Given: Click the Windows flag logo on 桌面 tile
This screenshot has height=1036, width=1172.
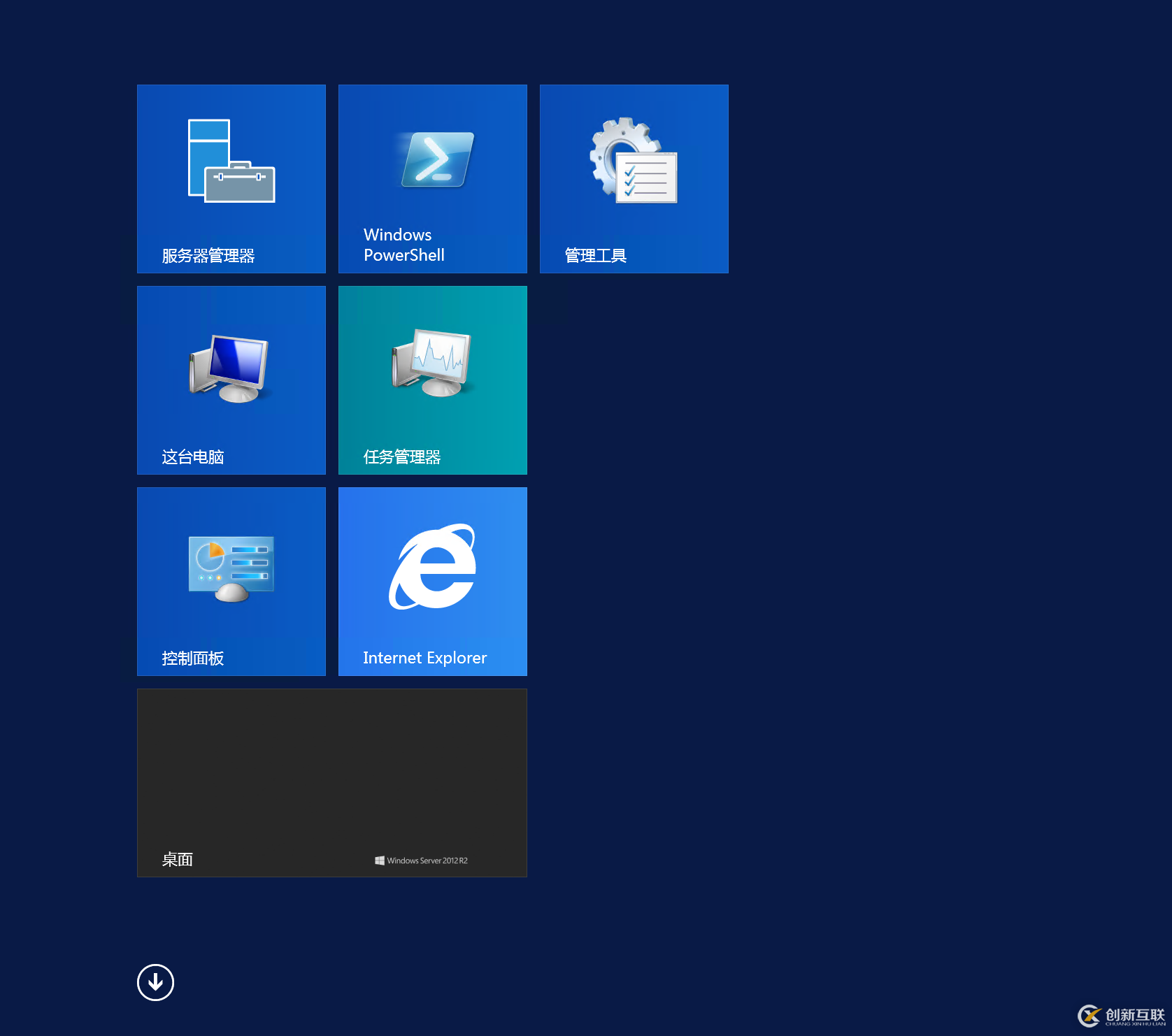Looking at the screenshot, I should click(x=379, y=861).
